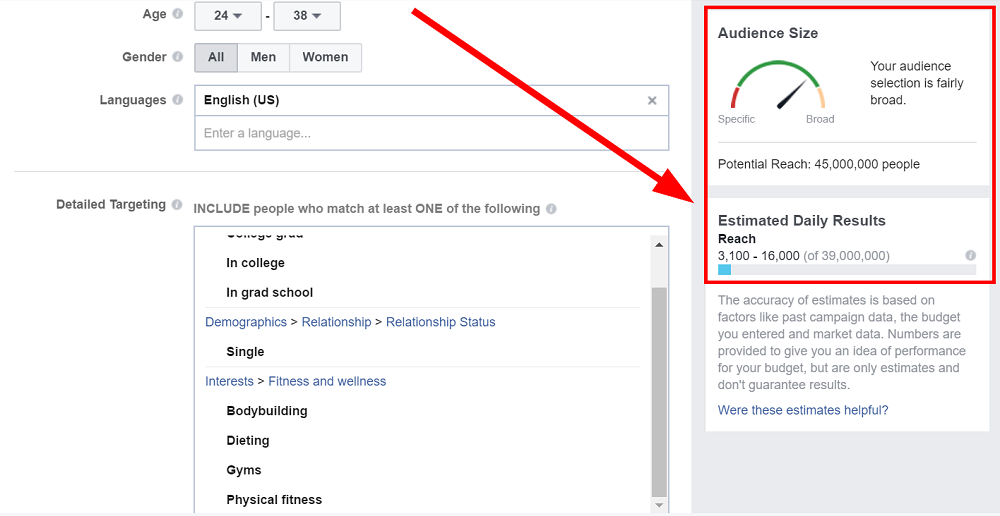Click the Demographics breadcrumb link
This screenshot has height=516, width=1000.
point(246,322)
